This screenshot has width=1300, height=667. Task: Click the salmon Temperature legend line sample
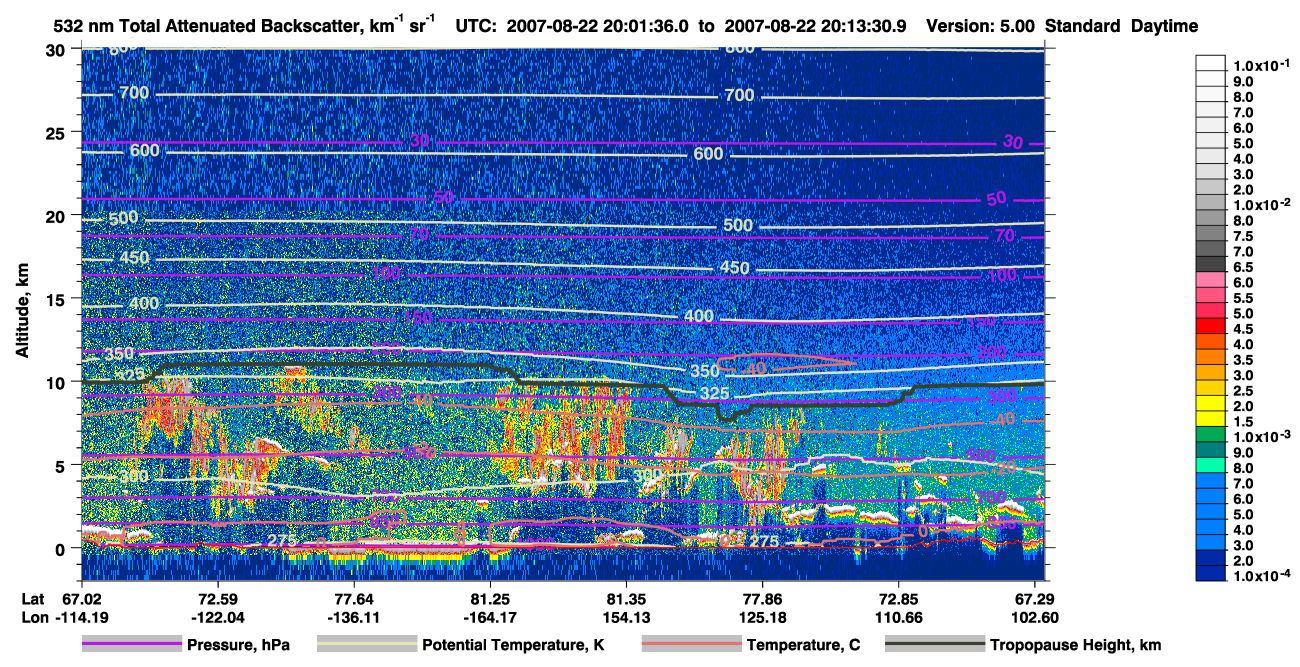coord(691,645)
